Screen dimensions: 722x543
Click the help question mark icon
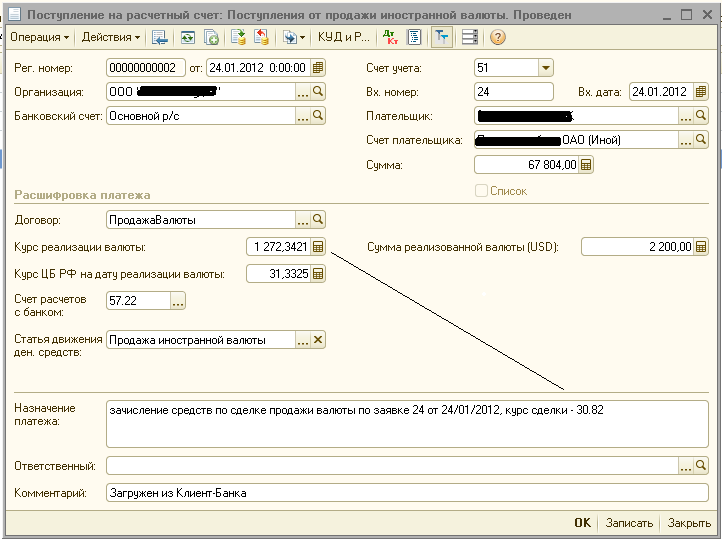[x=497, y=37]
